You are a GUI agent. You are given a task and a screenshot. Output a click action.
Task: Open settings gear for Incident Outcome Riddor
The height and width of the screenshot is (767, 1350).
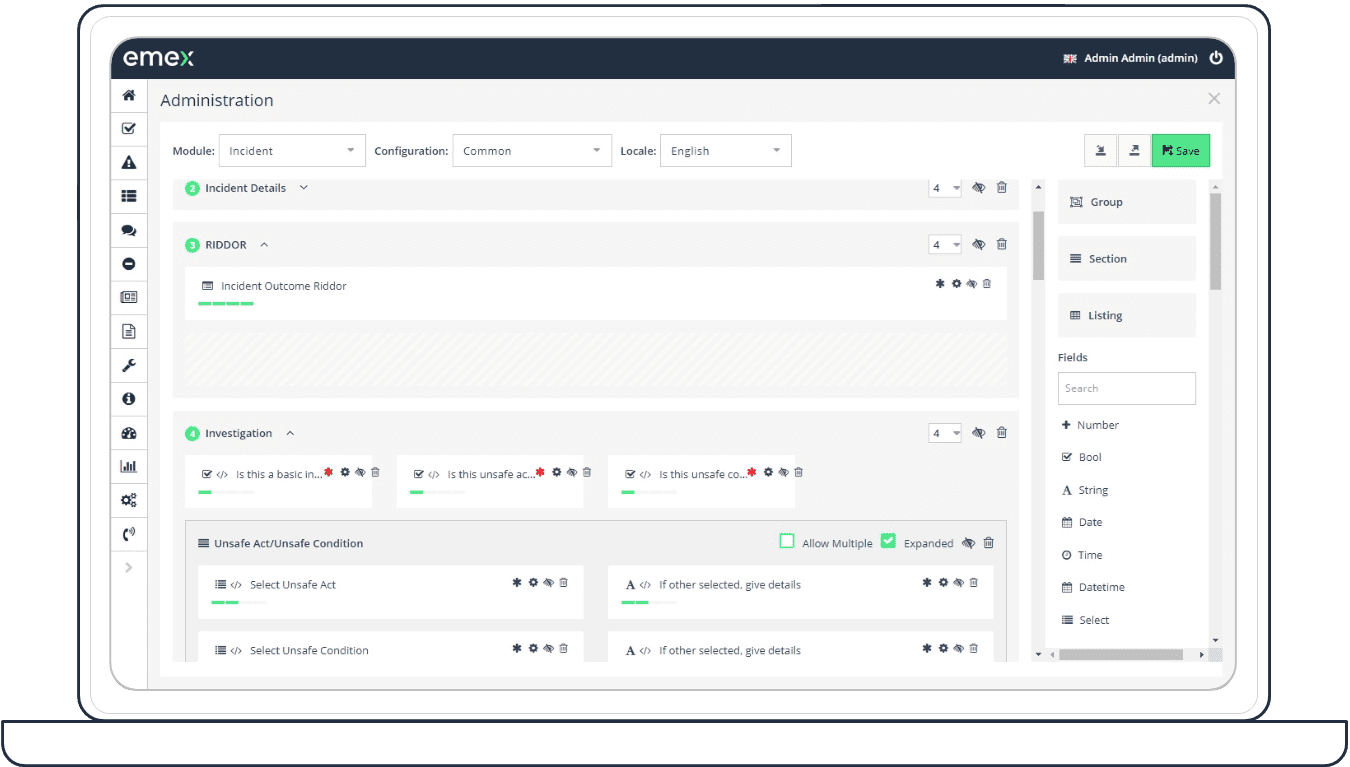(x=956, y=284)
